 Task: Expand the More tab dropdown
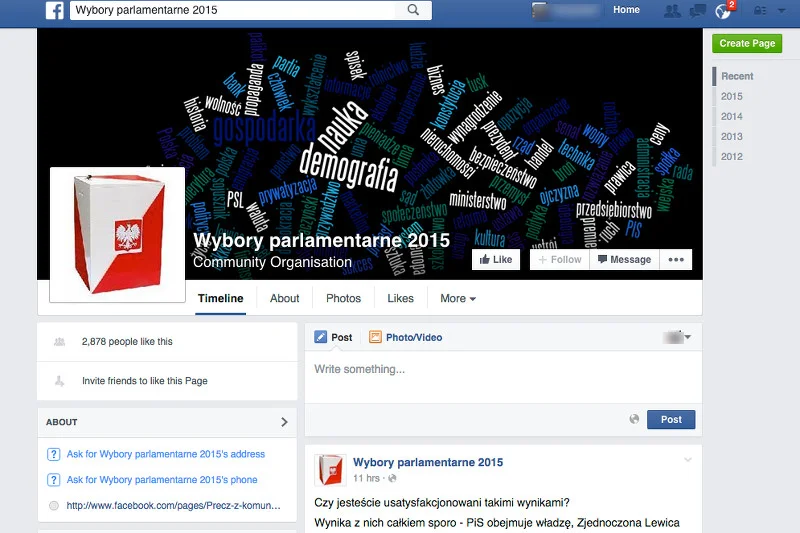pyautogui.click(x=458, y=298)
